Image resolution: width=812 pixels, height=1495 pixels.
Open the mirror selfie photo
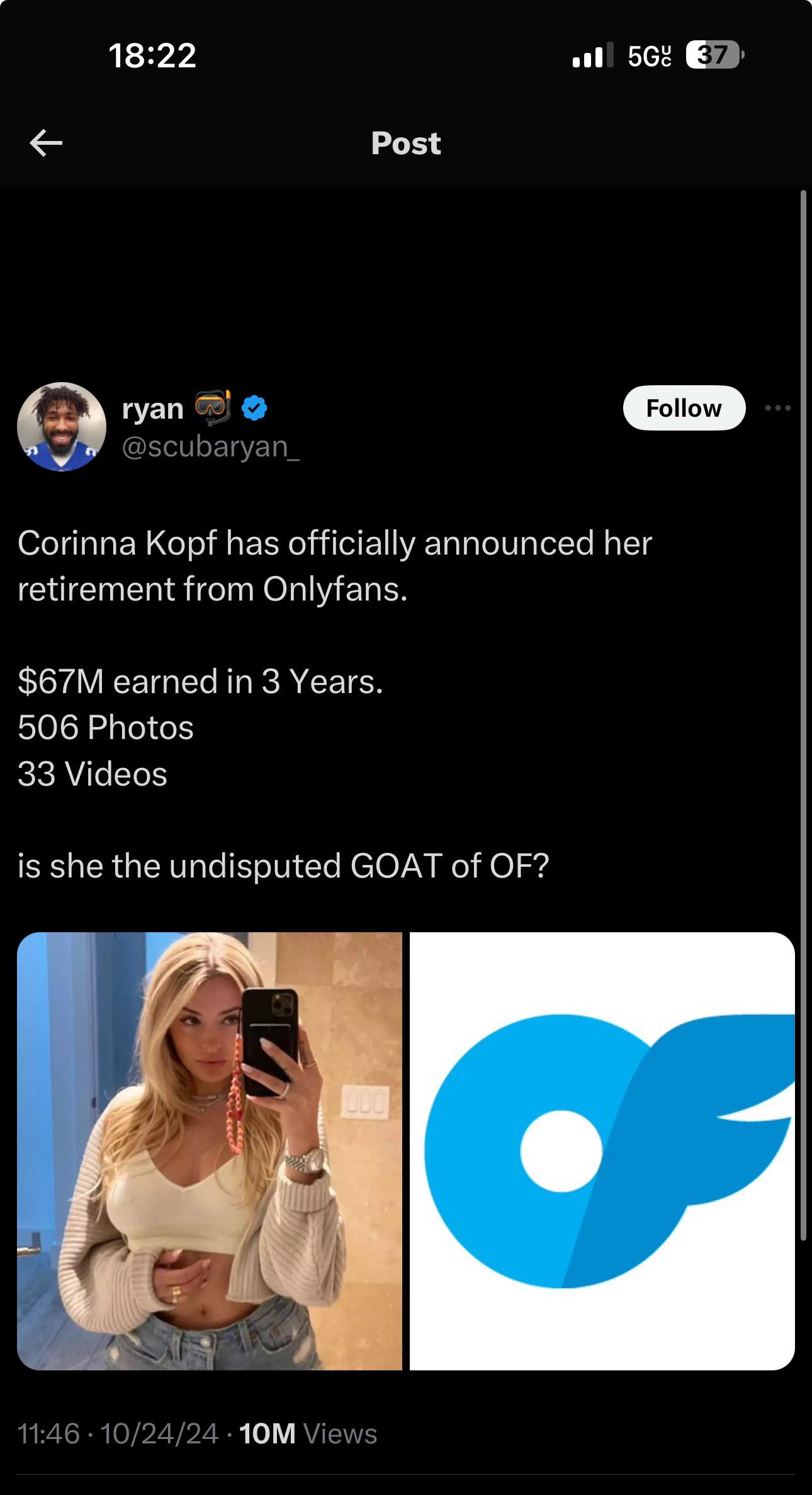210,1152
